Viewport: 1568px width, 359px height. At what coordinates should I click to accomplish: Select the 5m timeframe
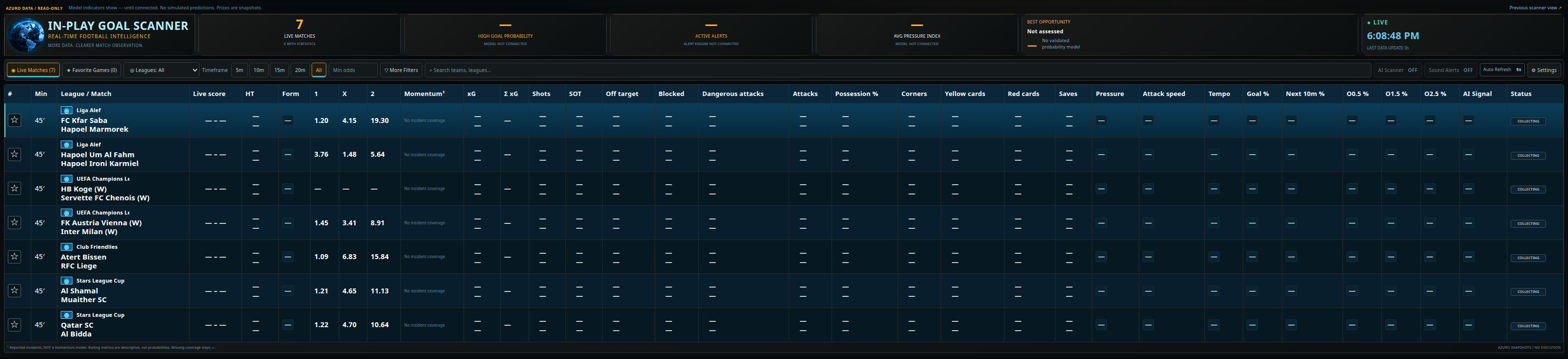239,70
